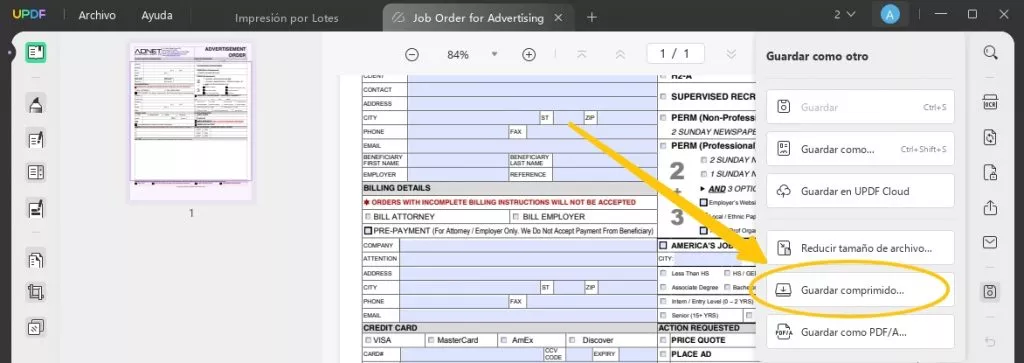Click the 84% zoom value
The width and height of the screenshot is (1024, 363).
click(x=458, y=55)
